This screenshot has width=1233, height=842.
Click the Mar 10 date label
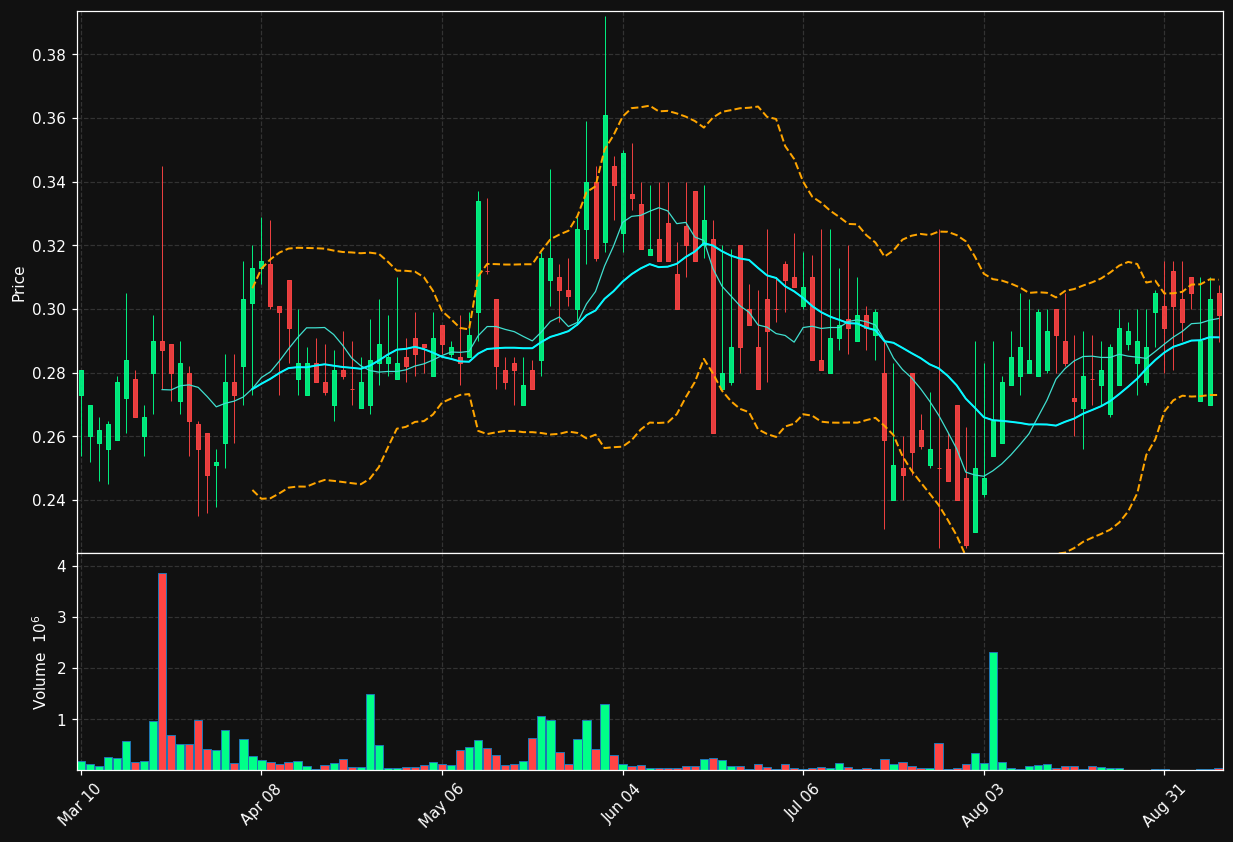pos(79,804)
